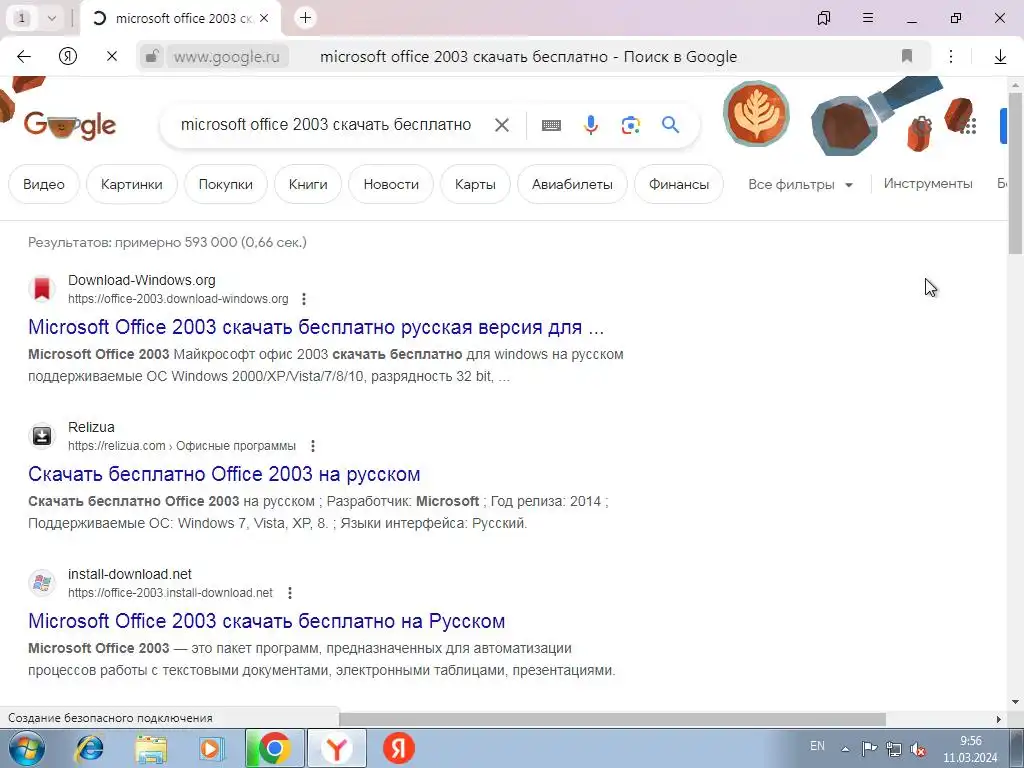Open the coffee latte doodle image
Viewport: 1024px width, 768px height.
[x=756, y=114]
